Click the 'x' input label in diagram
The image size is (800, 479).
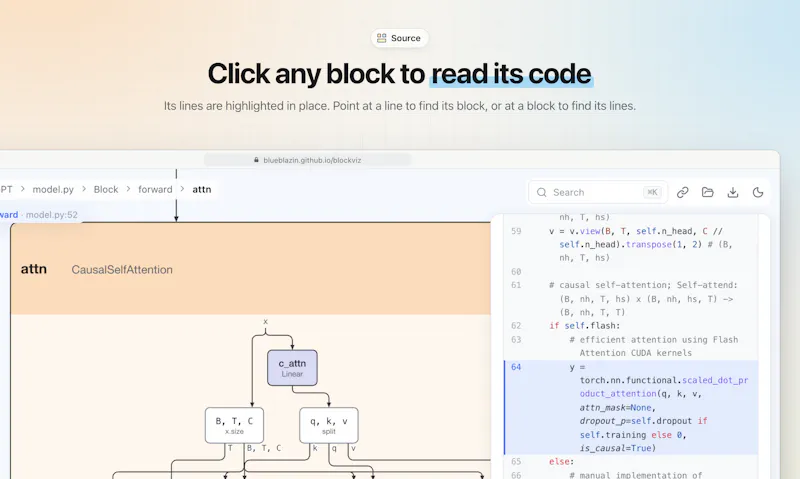point(265,321)
